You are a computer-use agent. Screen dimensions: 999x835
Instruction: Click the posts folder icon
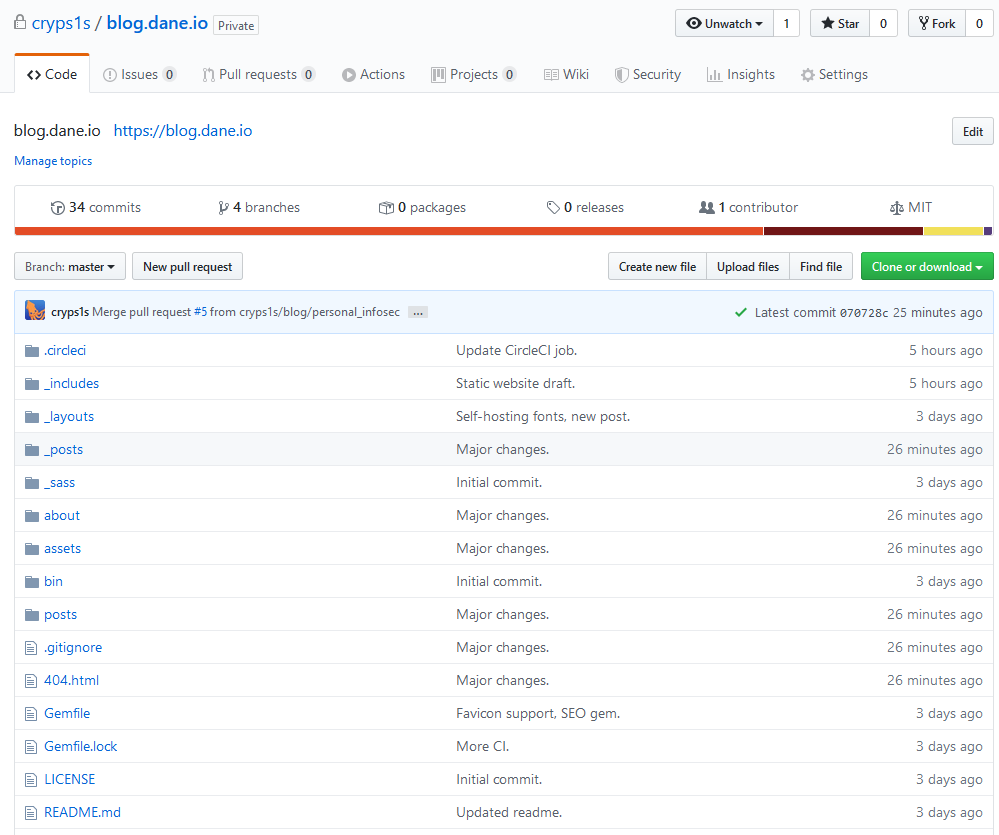click(x=32, y=615)
